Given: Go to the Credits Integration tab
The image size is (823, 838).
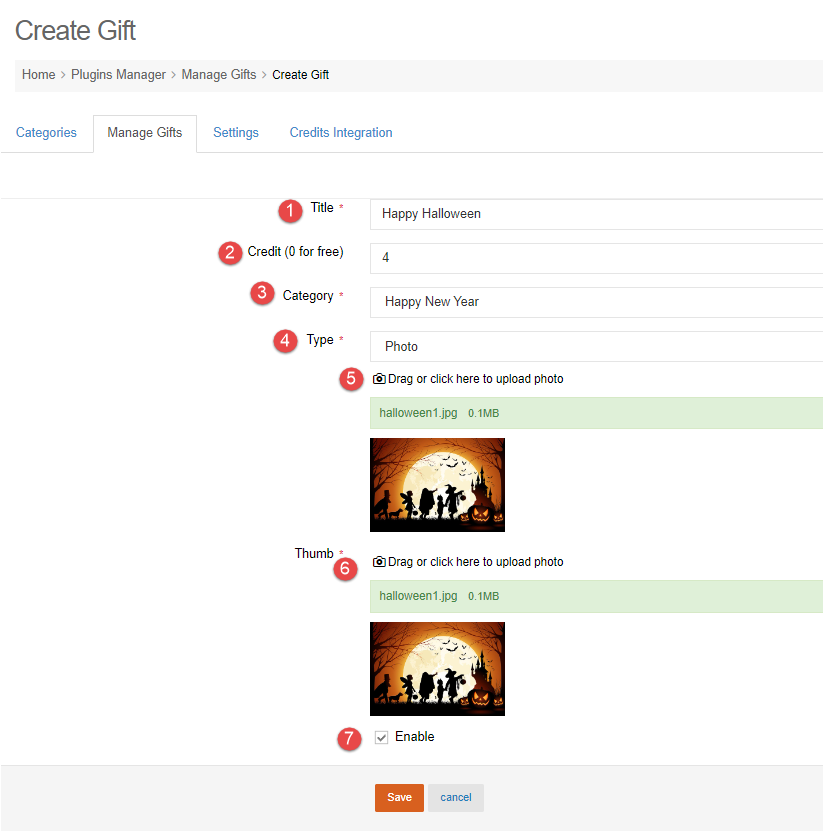Looking at the screenshot, I should click(x=341, y=133).
